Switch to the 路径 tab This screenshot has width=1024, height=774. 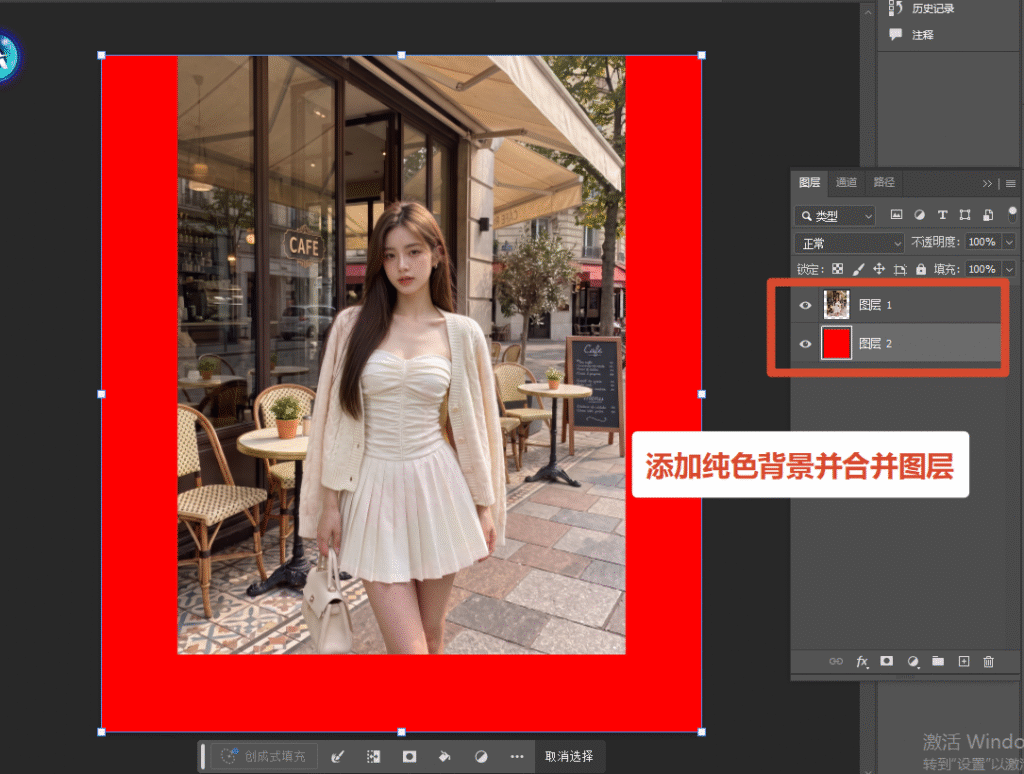click(x=884, y=182)
